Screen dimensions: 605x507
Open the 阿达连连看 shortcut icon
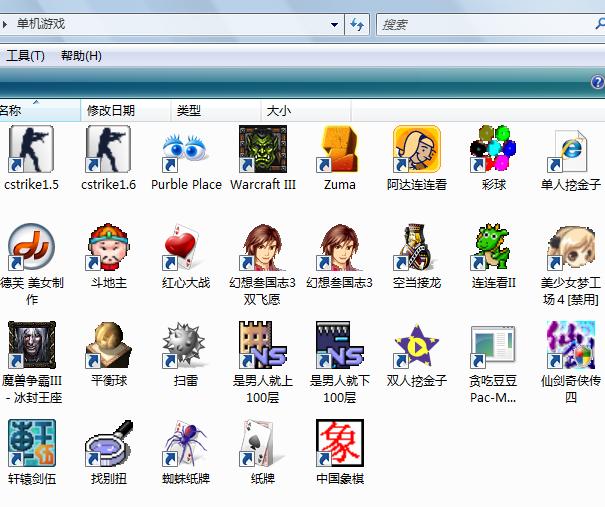[x=417, y=149]
